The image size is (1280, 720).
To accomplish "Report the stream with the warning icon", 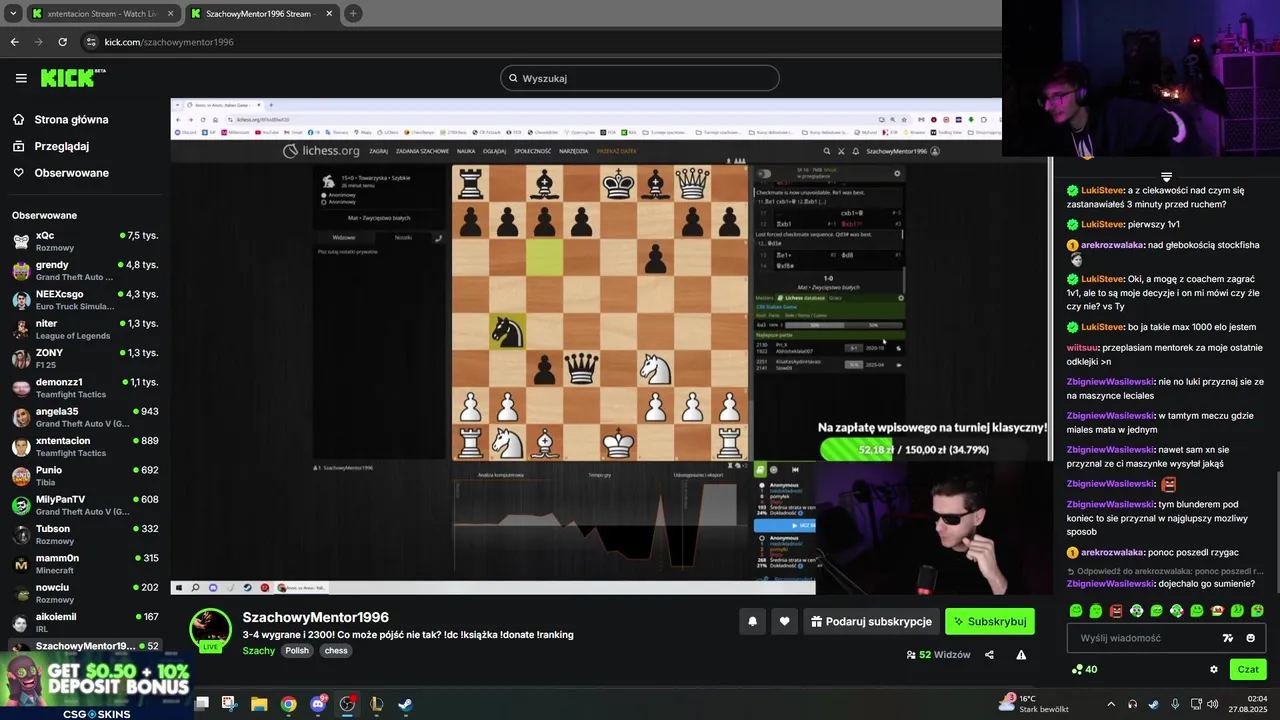I will pos(1021,655).
